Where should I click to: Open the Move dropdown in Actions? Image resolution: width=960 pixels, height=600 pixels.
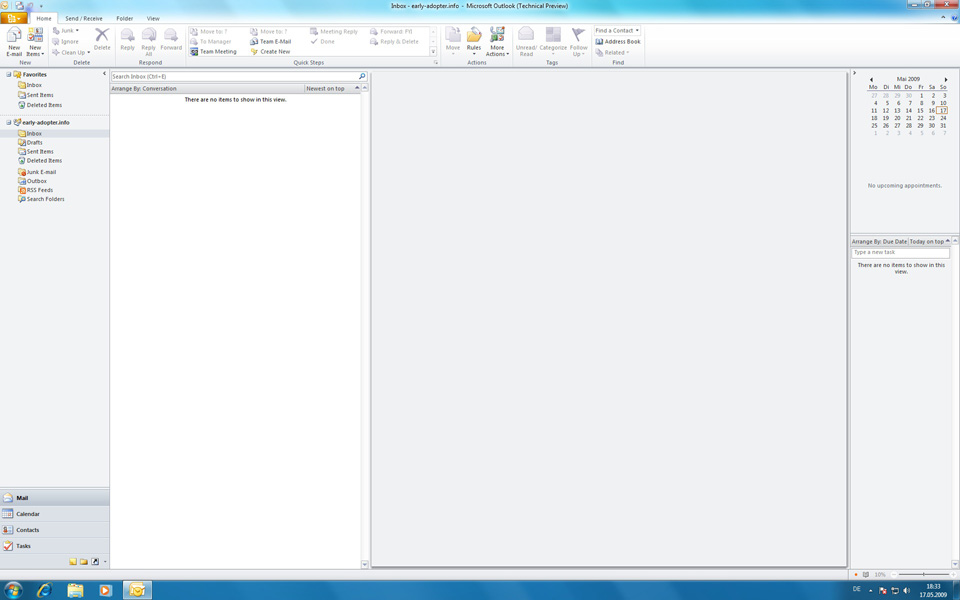click(x=453, y=42)
